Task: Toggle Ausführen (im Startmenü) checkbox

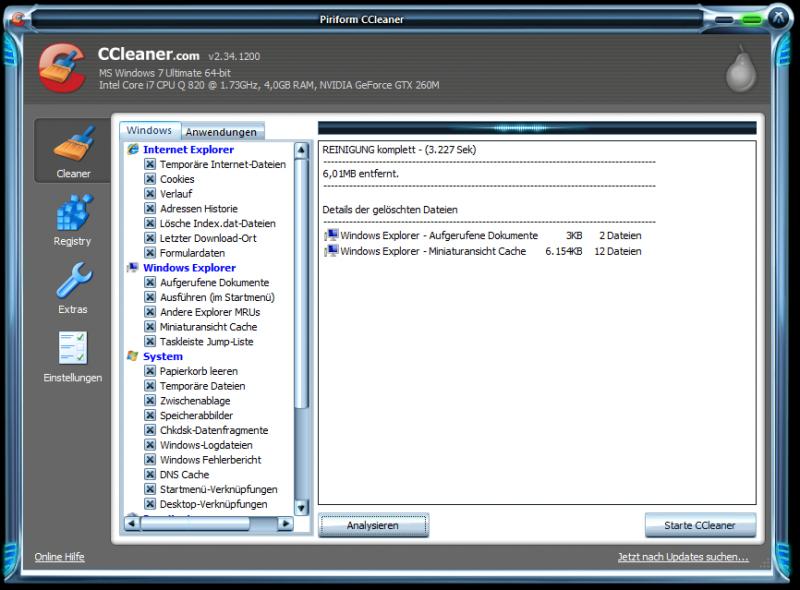Action: 149,297
